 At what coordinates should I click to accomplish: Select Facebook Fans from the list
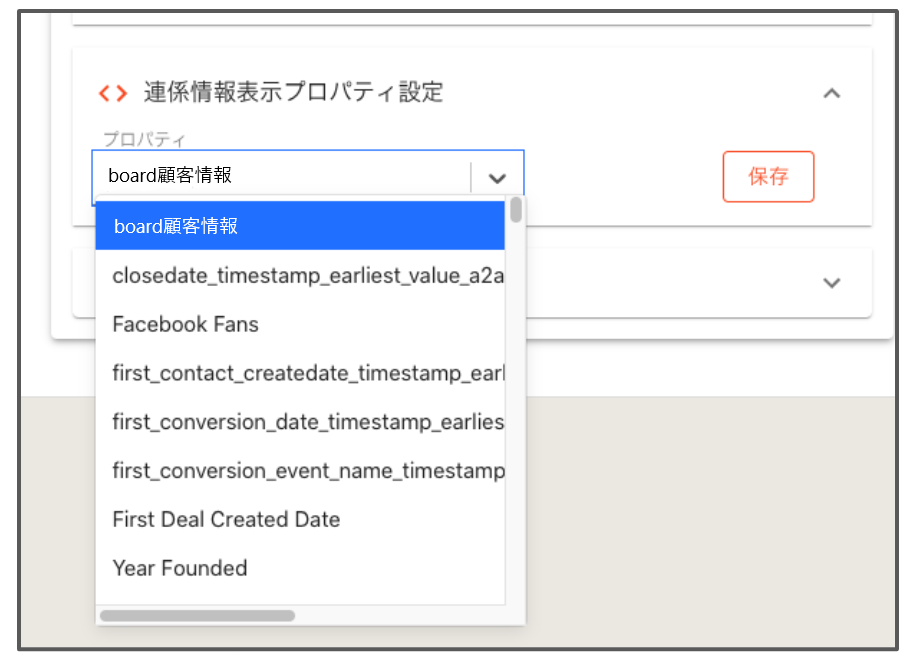click(300, 324)
